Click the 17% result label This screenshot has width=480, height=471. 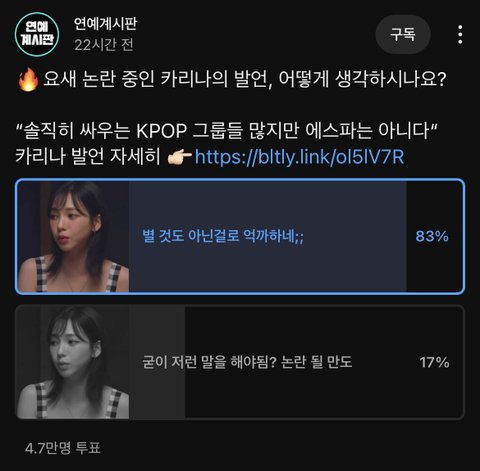click(434, 362)
